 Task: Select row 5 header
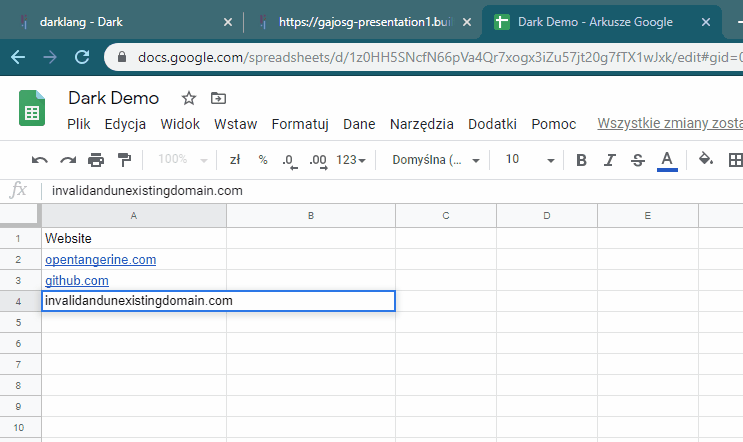(x=18, y=322)
